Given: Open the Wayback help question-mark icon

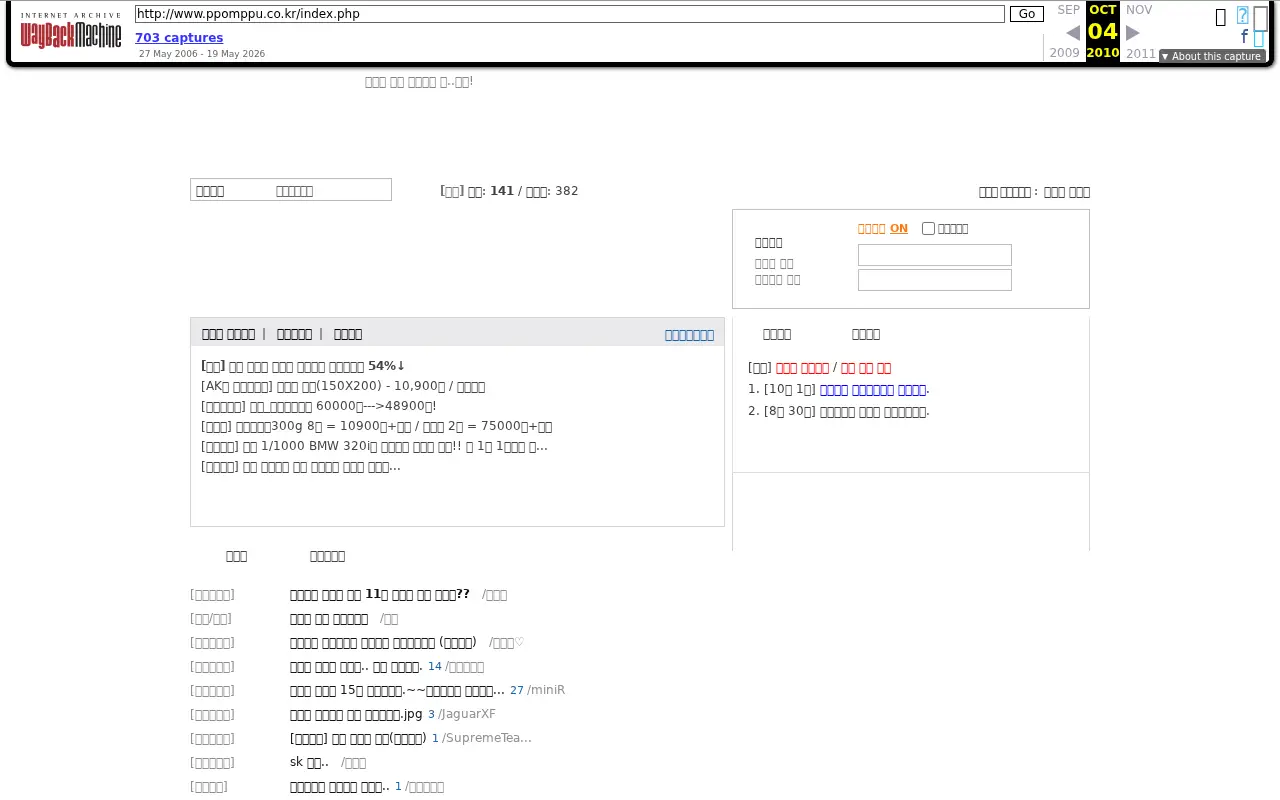Looking at the screenshot, I should pos(1243,16).
